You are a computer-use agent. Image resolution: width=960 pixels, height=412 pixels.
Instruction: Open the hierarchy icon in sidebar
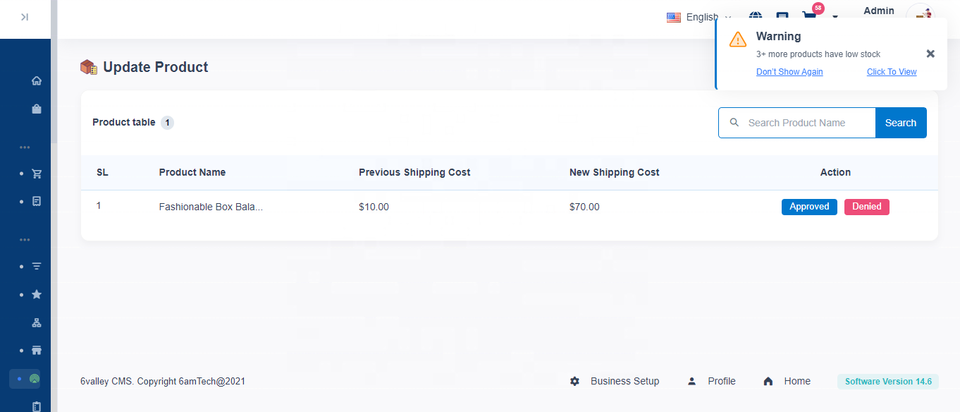37,323
